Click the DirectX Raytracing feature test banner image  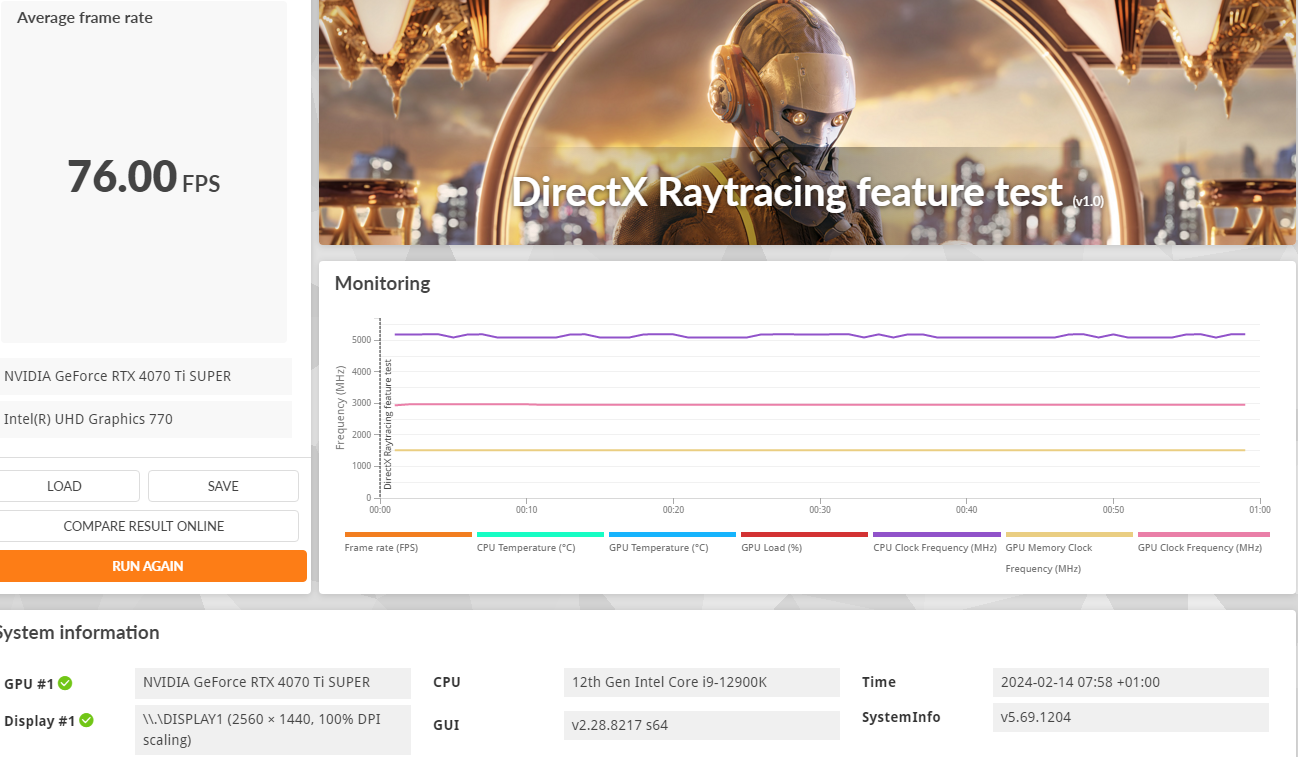pos(808,122)
